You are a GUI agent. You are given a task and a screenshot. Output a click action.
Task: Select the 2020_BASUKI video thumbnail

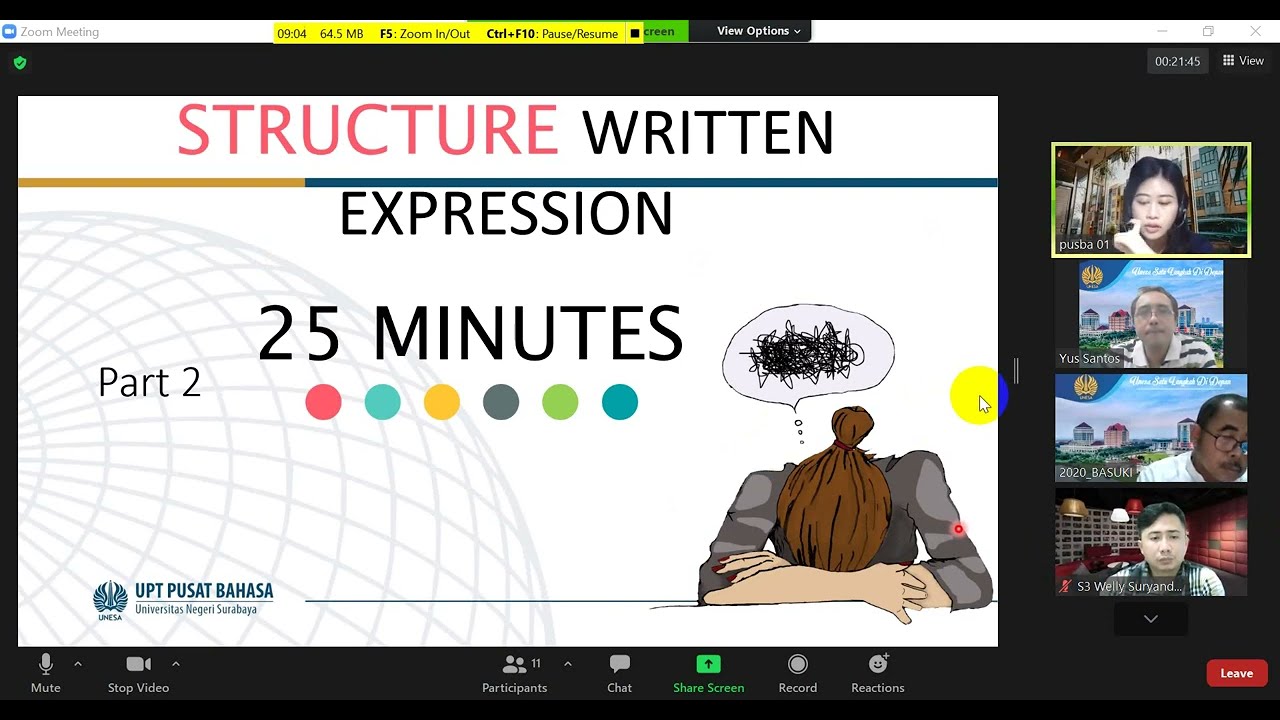pos(1151,428)
